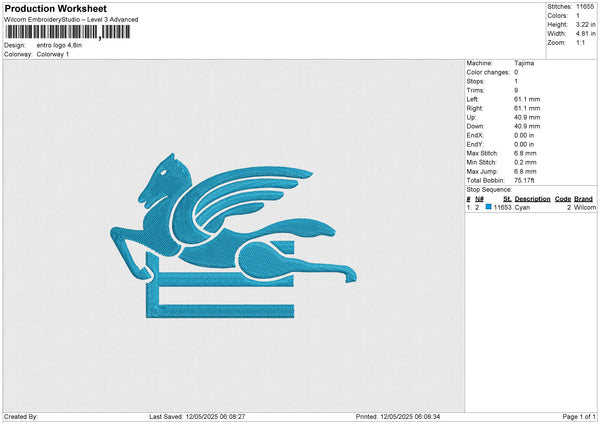Click the winged horse embroidery design preview
The width and height of the screenshot is (600, 424).
233,236
